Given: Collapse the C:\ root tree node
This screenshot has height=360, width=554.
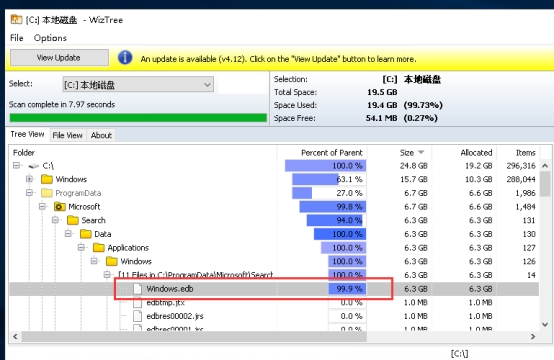Looking at the screenshot, I should pos(16,165).
